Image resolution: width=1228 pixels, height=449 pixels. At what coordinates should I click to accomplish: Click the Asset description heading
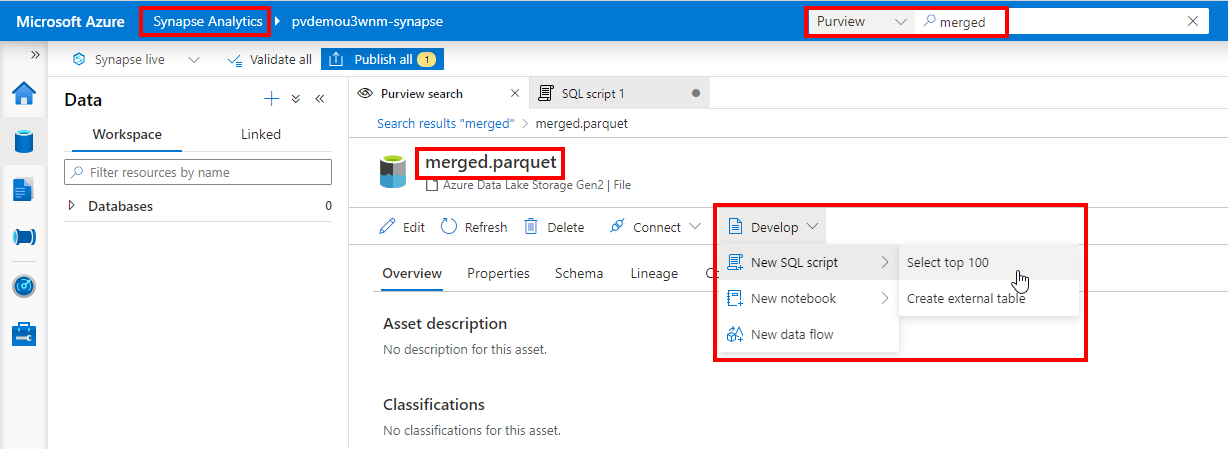[445, 323]
